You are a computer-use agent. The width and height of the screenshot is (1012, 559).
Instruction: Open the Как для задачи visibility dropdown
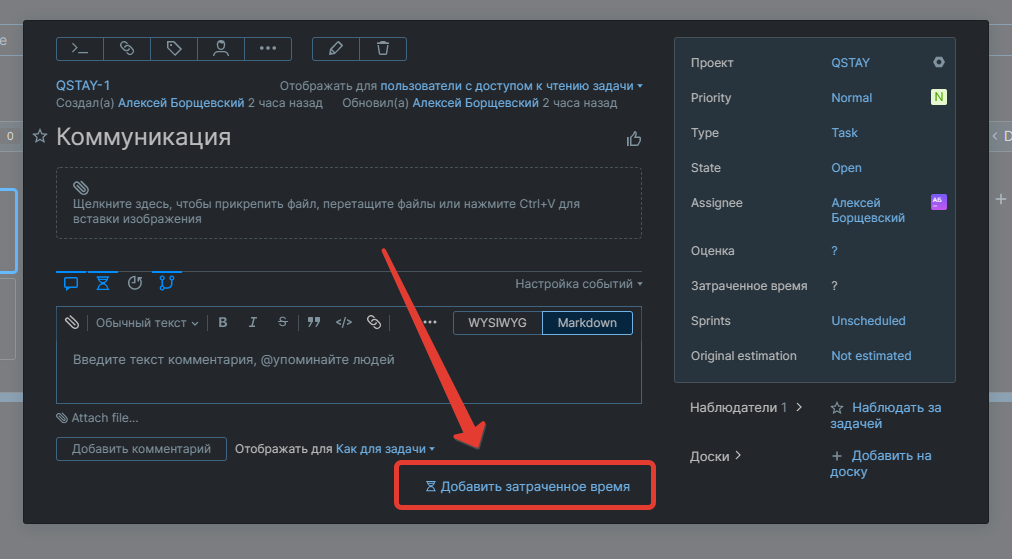tap(385, 449)
